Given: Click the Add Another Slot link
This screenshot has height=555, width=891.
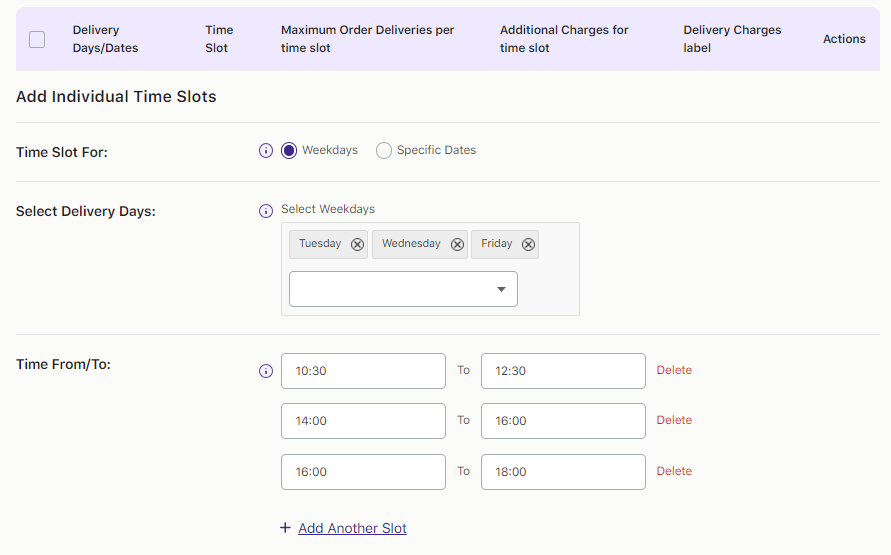Looking at the screenshot, I should [x=352, y=528].
